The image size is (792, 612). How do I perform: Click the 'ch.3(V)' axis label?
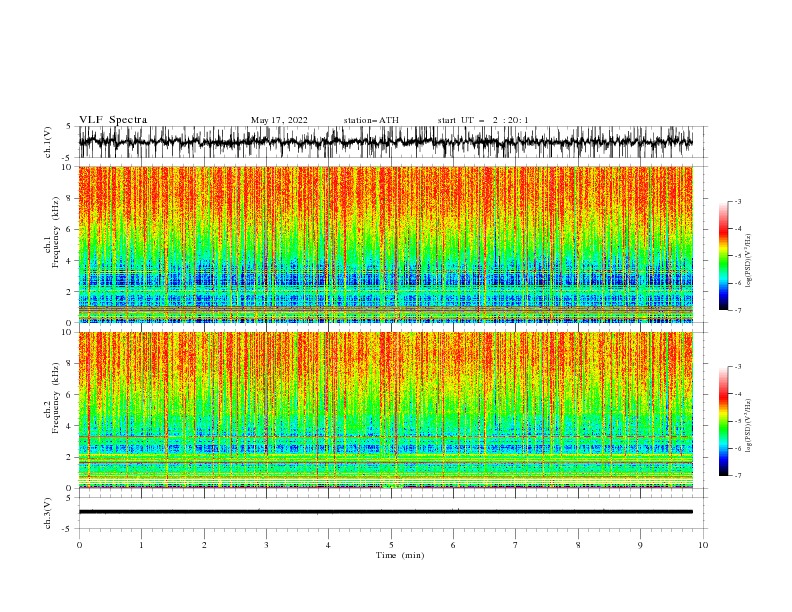tap(48, 513)
